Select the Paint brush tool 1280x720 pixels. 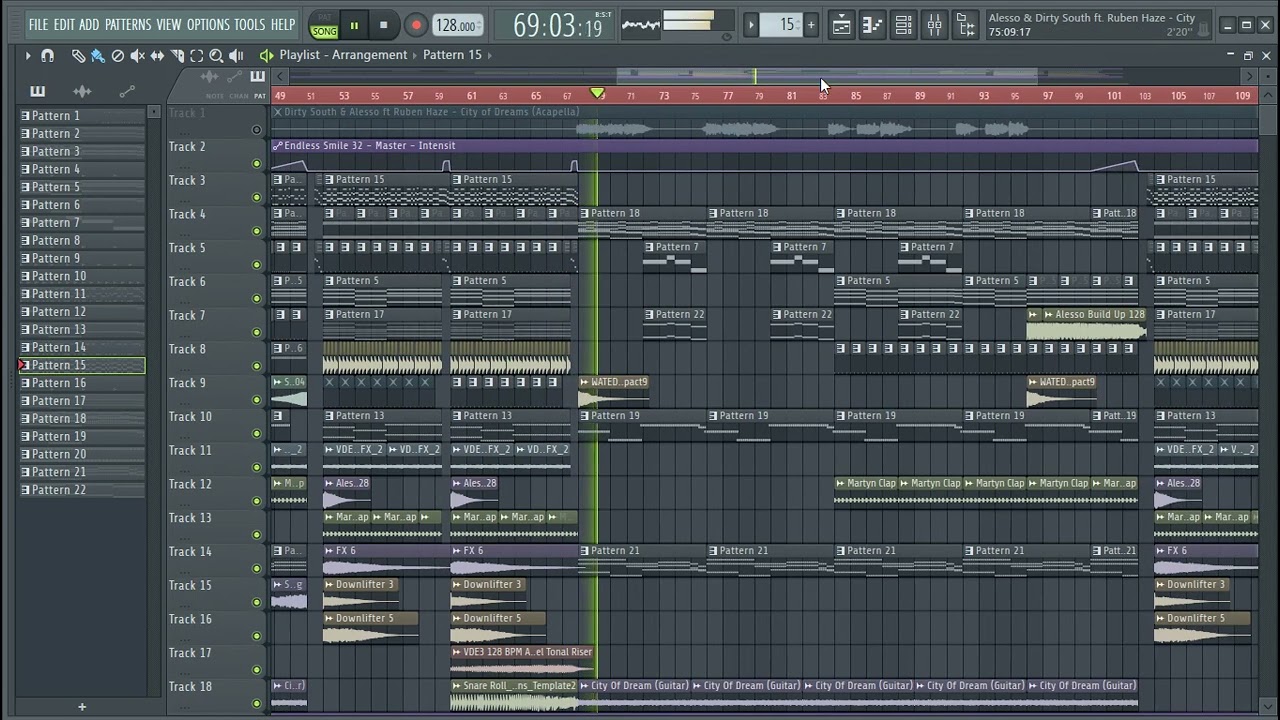tap(97, 56)
